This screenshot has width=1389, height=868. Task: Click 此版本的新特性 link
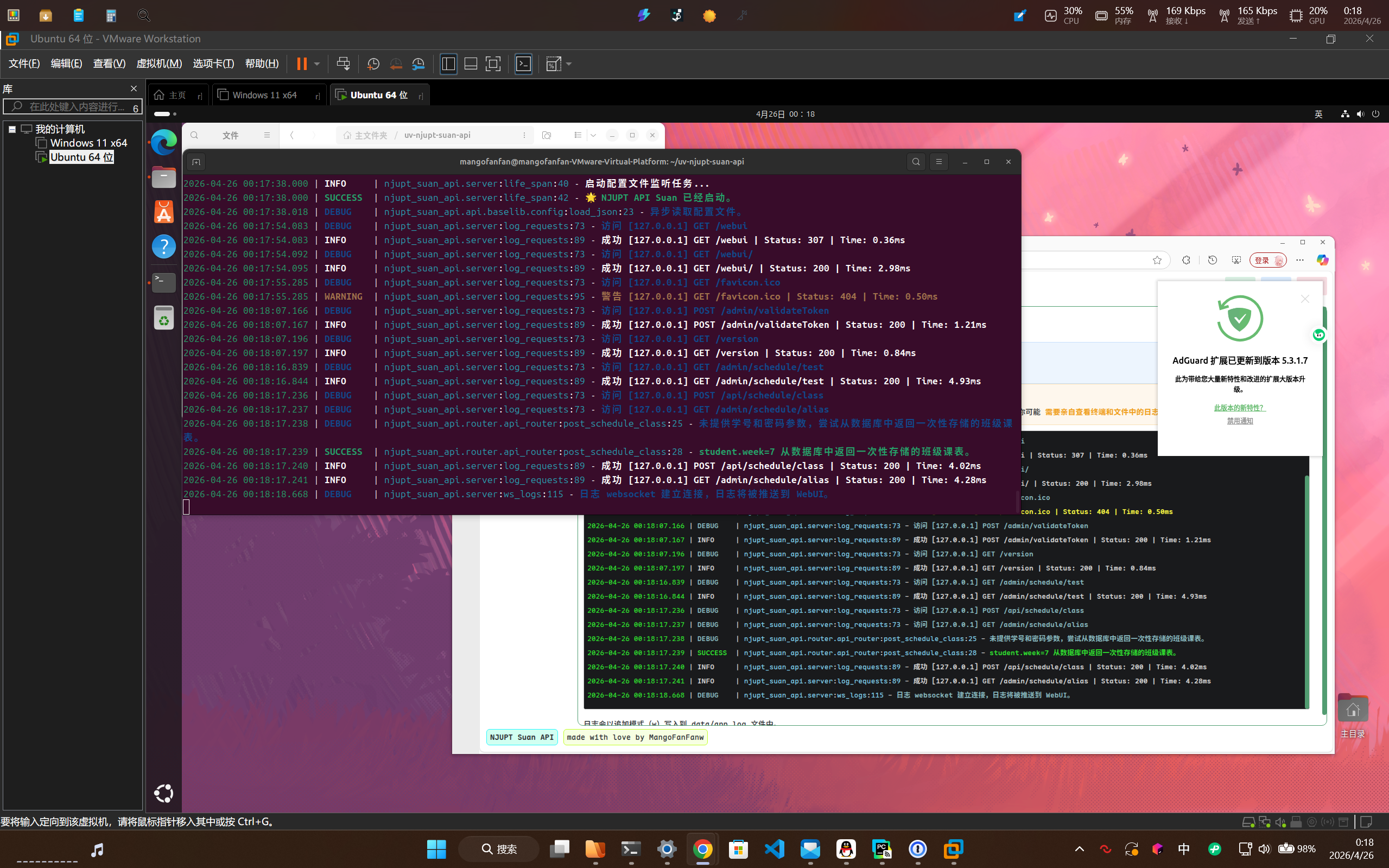pos(1239,408)
